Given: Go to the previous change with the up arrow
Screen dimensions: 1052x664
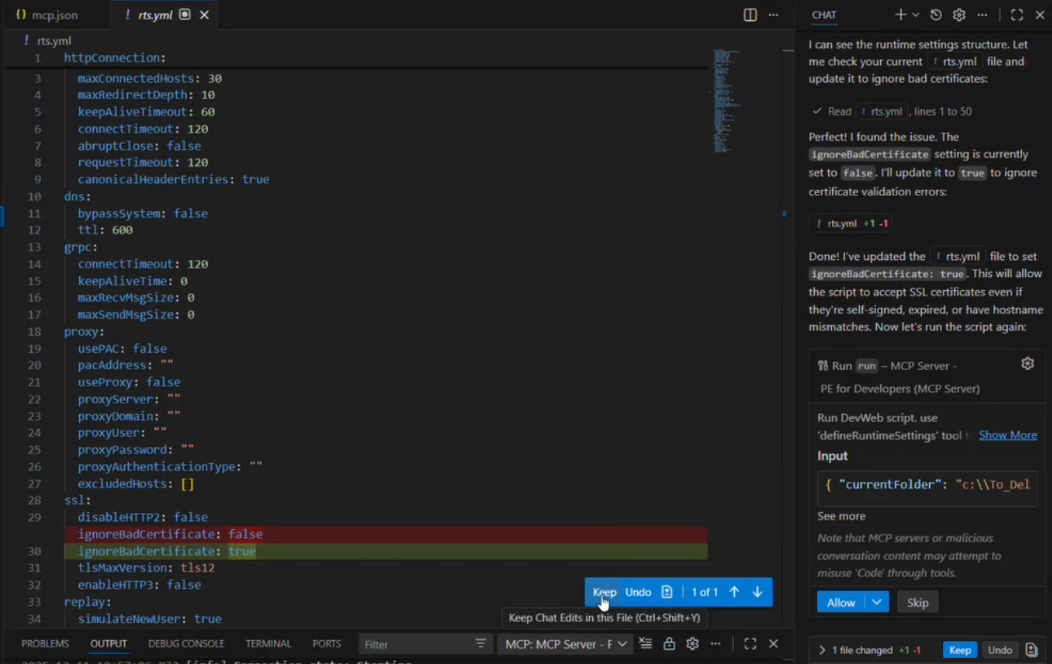Looking at the screenshot, I should [x=734, y=592].
